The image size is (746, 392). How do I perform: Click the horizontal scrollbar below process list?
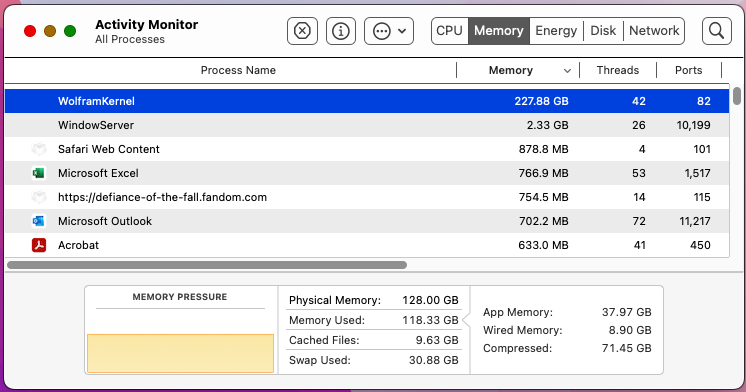pos(207,265)
